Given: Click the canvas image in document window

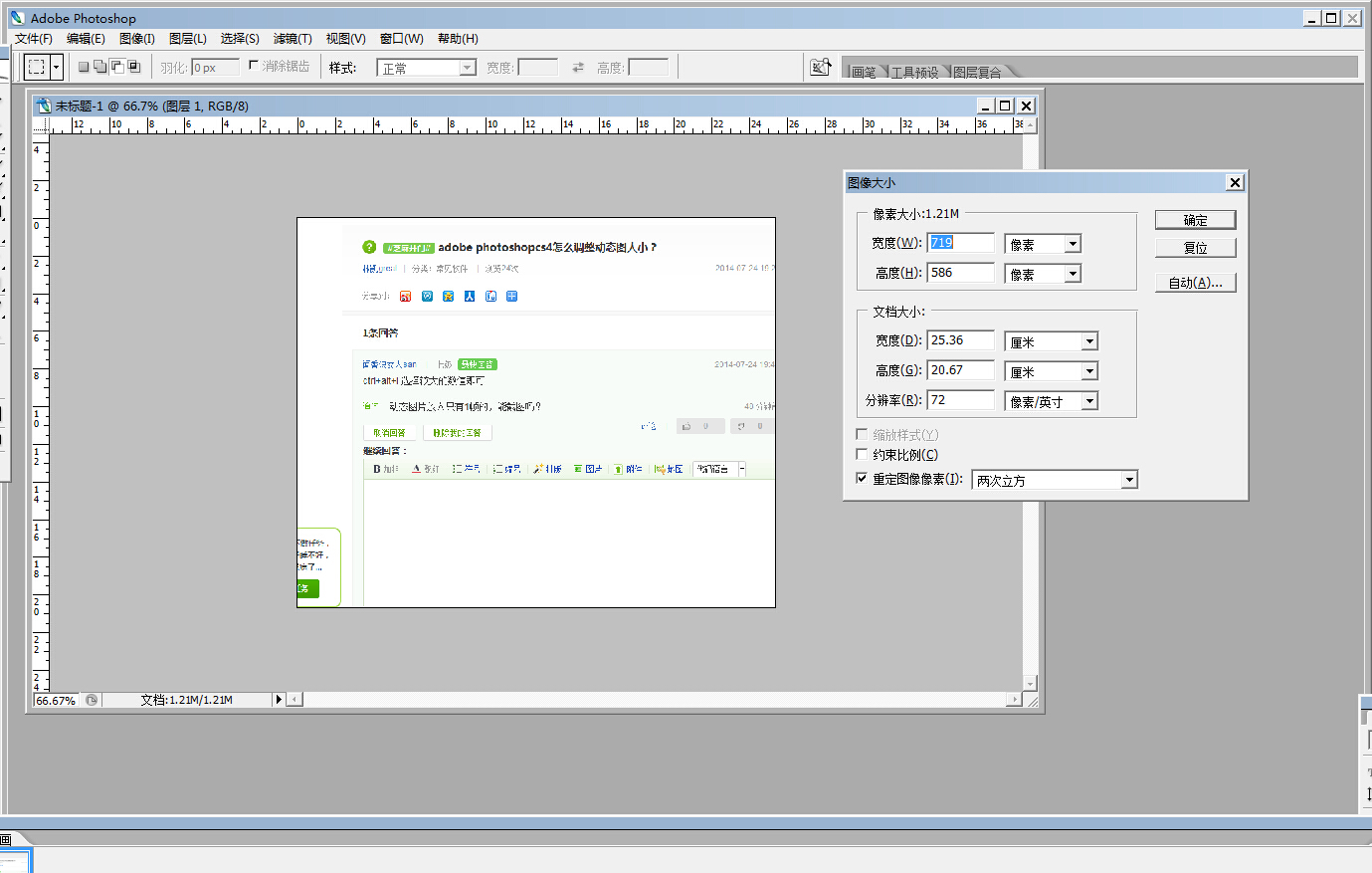Looking at the screenshot, I should coord(536,412).
